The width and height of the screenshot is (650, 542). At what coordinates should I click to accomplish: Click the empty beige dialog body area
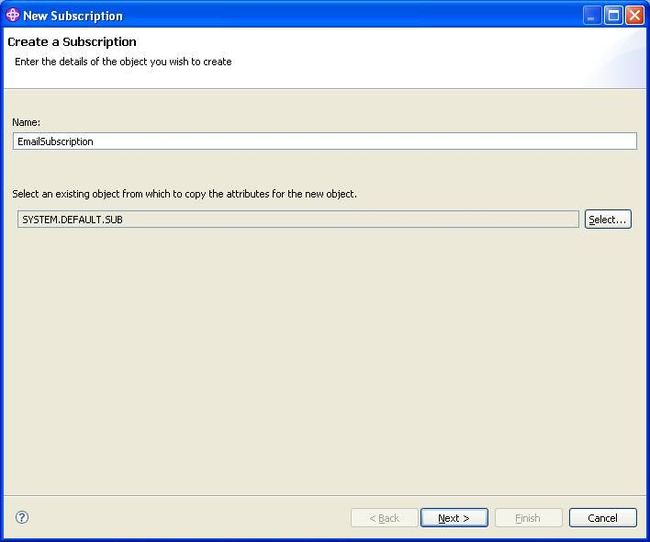click(x=325, y=361)
